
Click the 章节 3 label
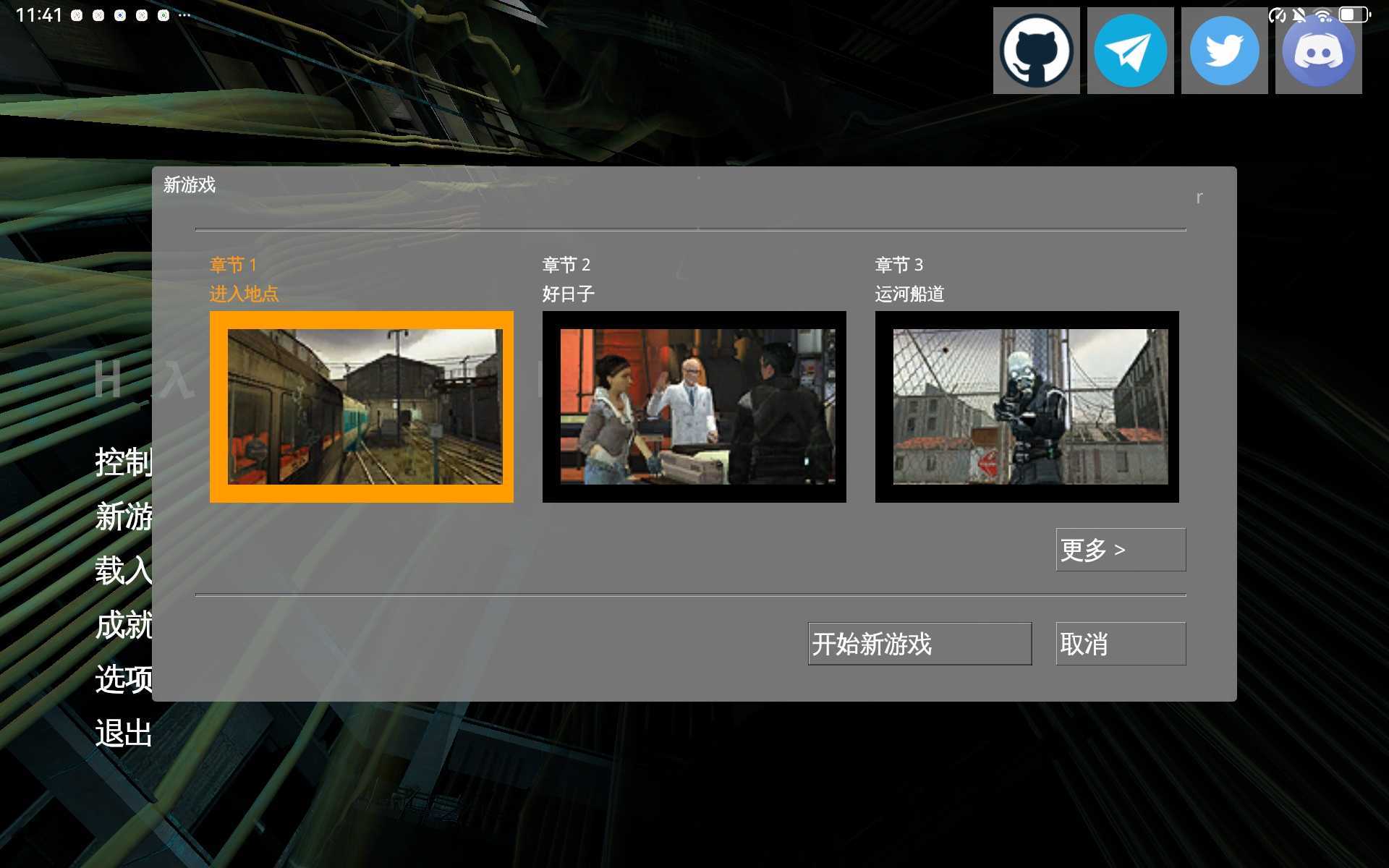click(899, 265)
